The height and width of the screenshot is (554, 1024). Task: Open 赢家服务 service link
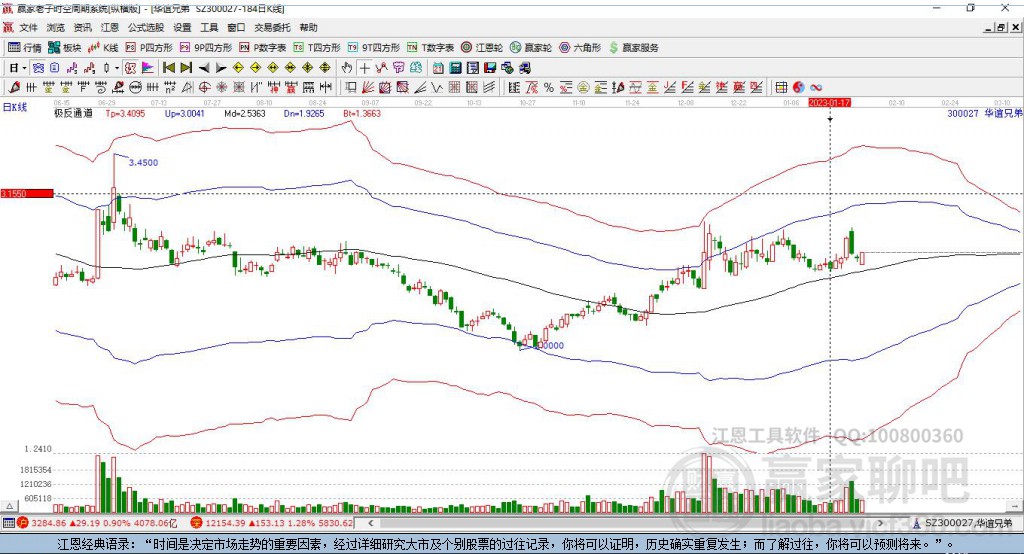[x=633, y=48]
